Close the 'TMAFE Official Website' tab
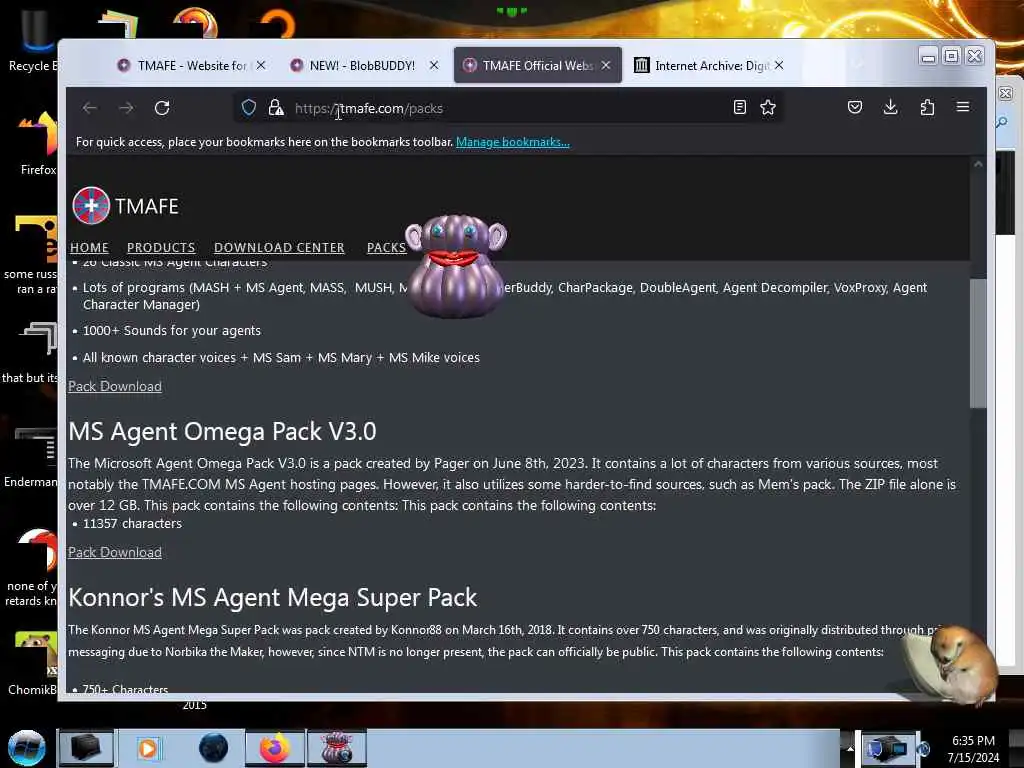Viewport: 1024px width, 768px height. (x=606, y=65)
